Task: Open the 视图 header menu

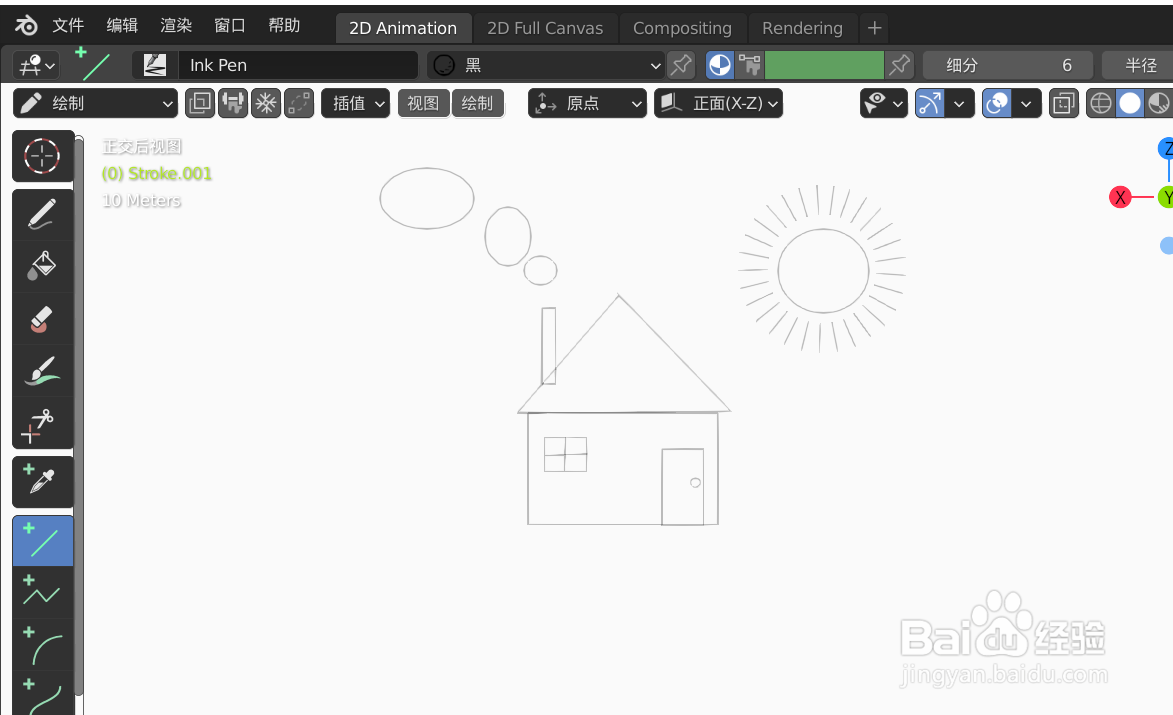Action: [x=423, y=103]
